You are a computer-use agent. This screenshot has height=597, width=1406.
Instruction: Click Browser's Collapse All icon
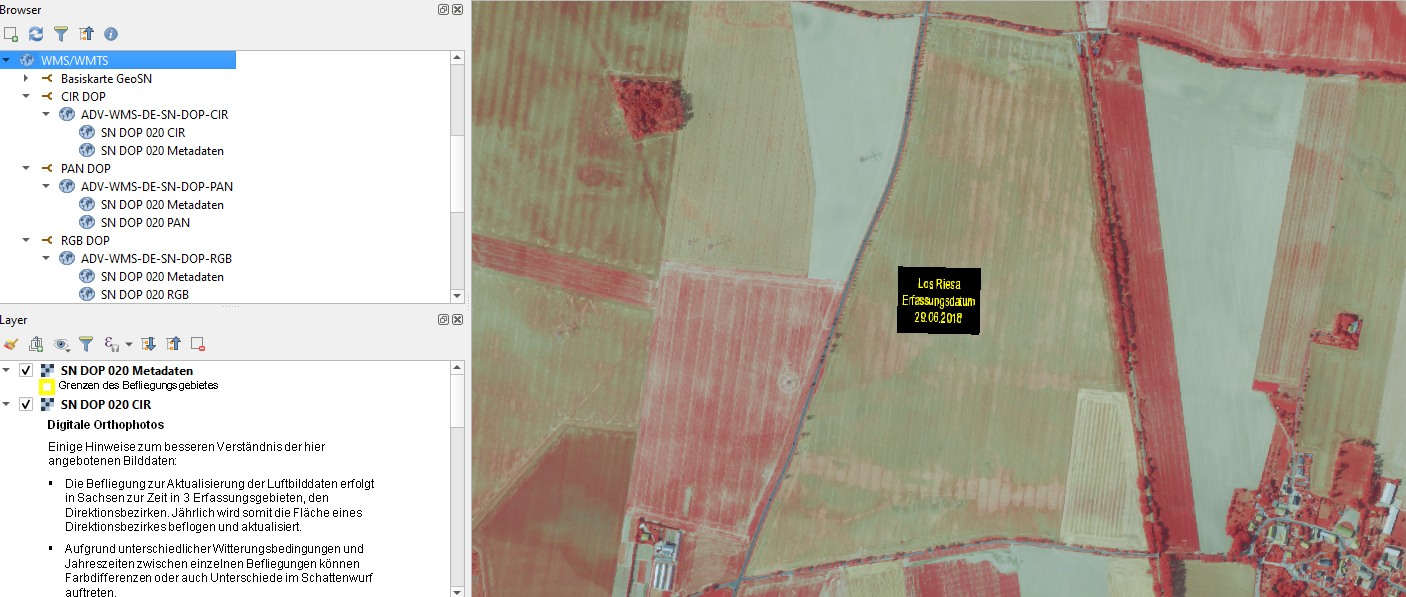click(x=86, y=34)
